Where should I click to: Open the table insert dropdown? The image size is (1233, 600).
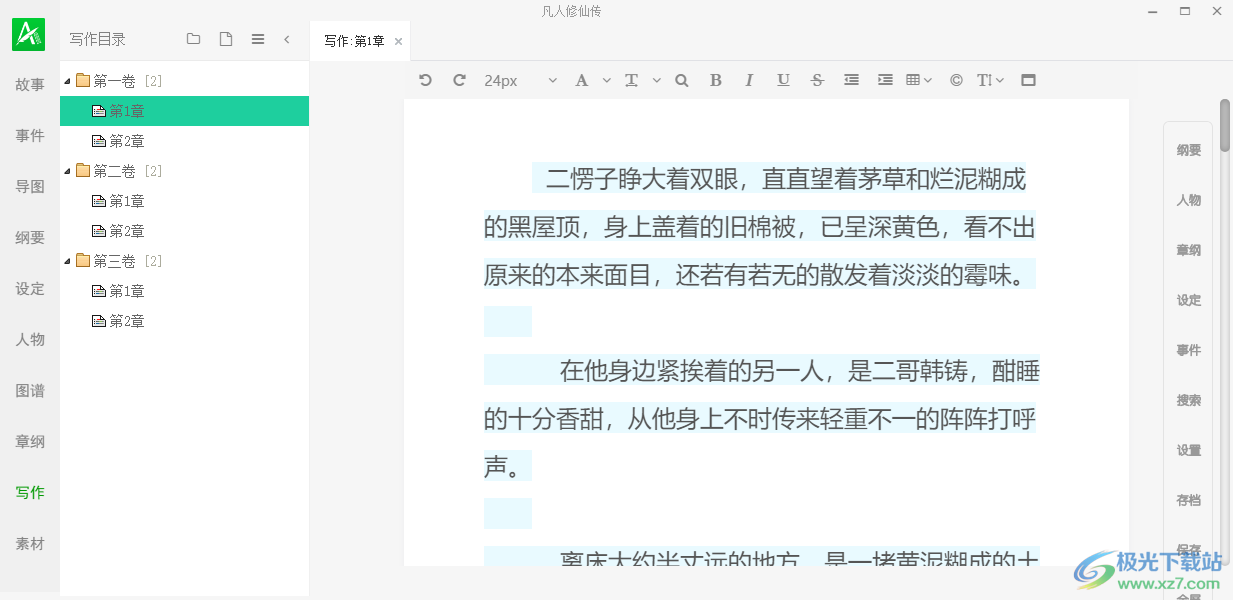918,80
